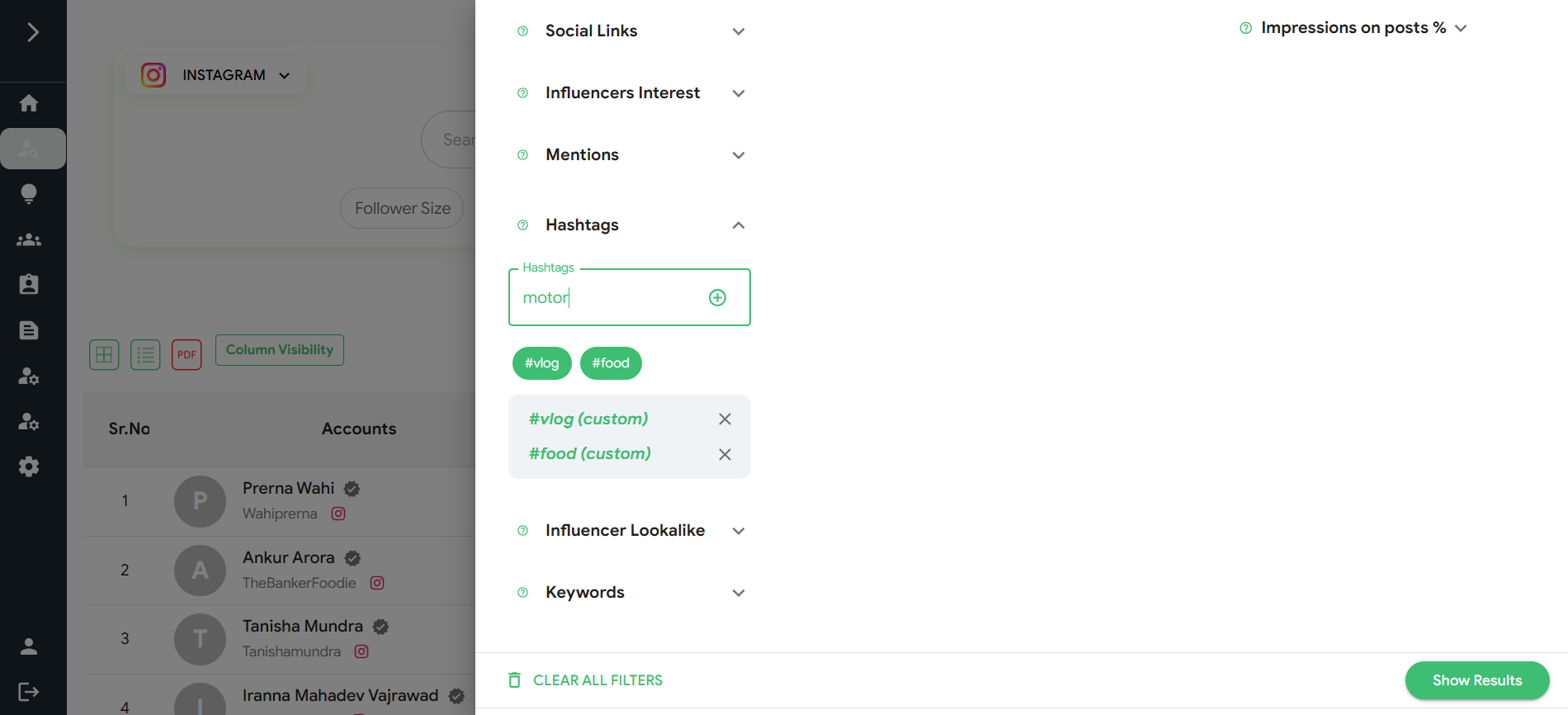The height and width of the screenshot is (715, 1568).
Task: Remove the #vlog custom hashtag
Action: (725, 419)
